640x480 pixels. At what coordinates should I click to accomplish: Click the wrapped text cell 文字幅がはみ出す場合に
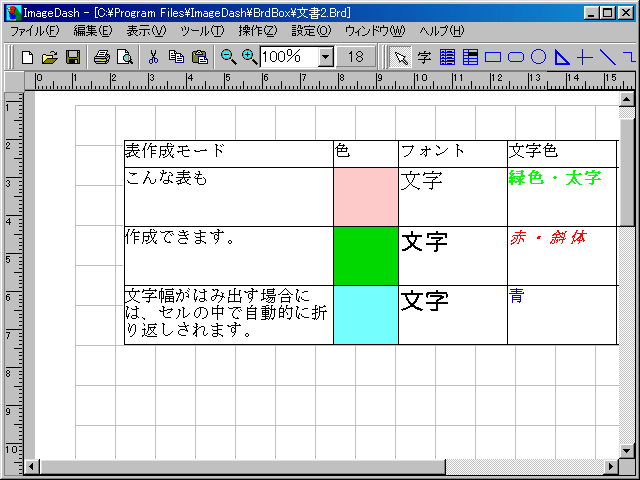229,315
